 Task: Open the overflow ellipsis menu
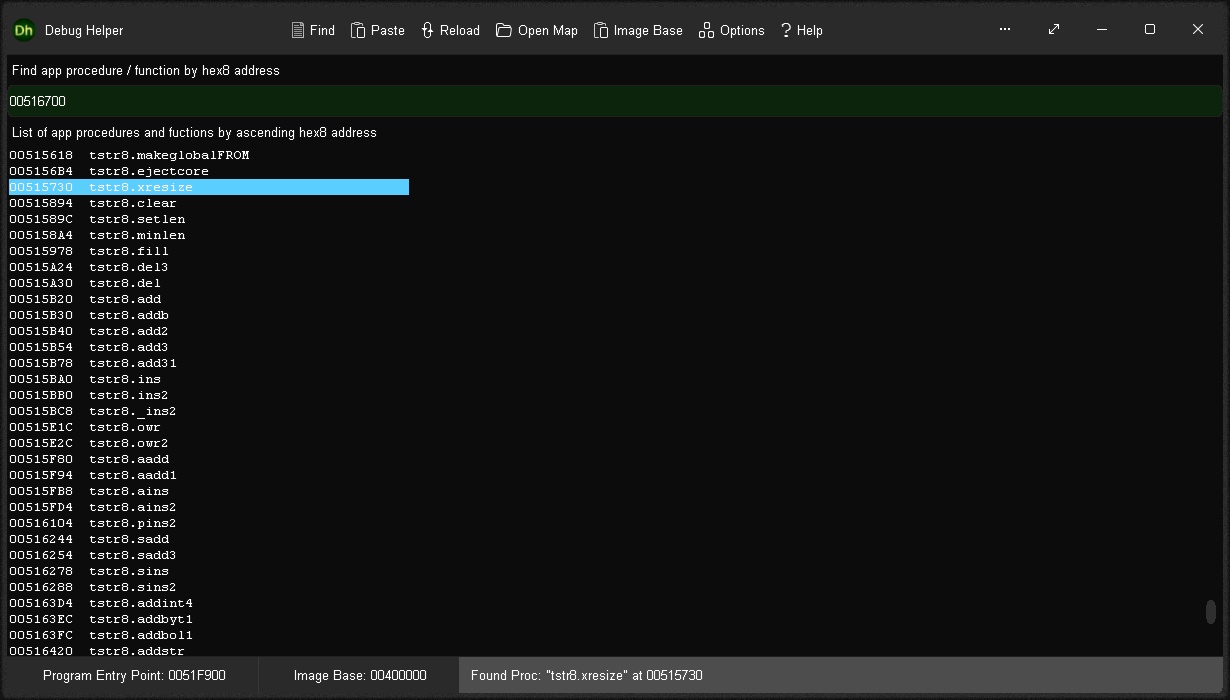pos(1004,30)
